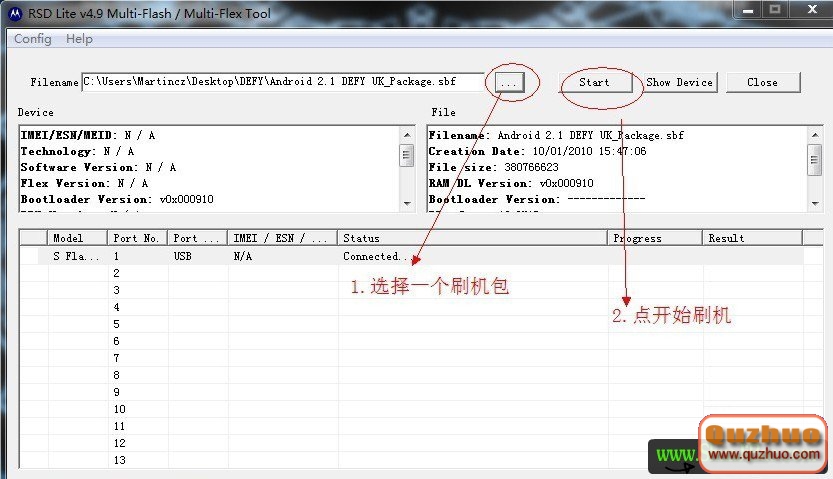Click the Device panel scrollbar thumb
Image resolution: width=833 pixels, height=479 pixels.
406,155
